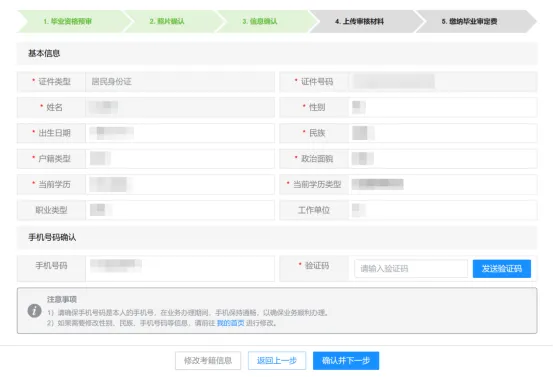
Task: Click the 证件号码 field
Action: (x=443, y=82)
